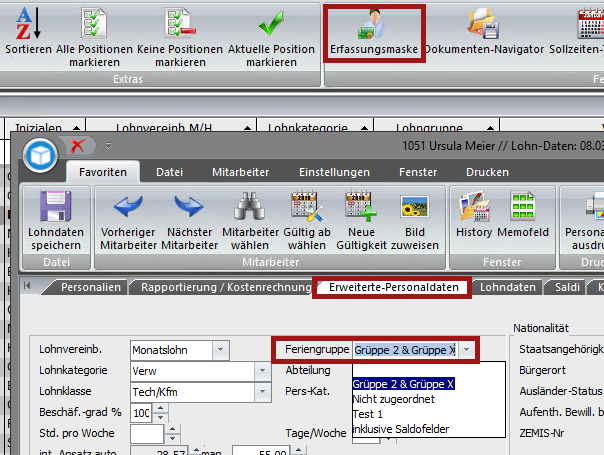The height and width of the screenshot is (455, 604).
Task: Choose 'inklusive Saldofelder' list option
Action: (400, 429)
